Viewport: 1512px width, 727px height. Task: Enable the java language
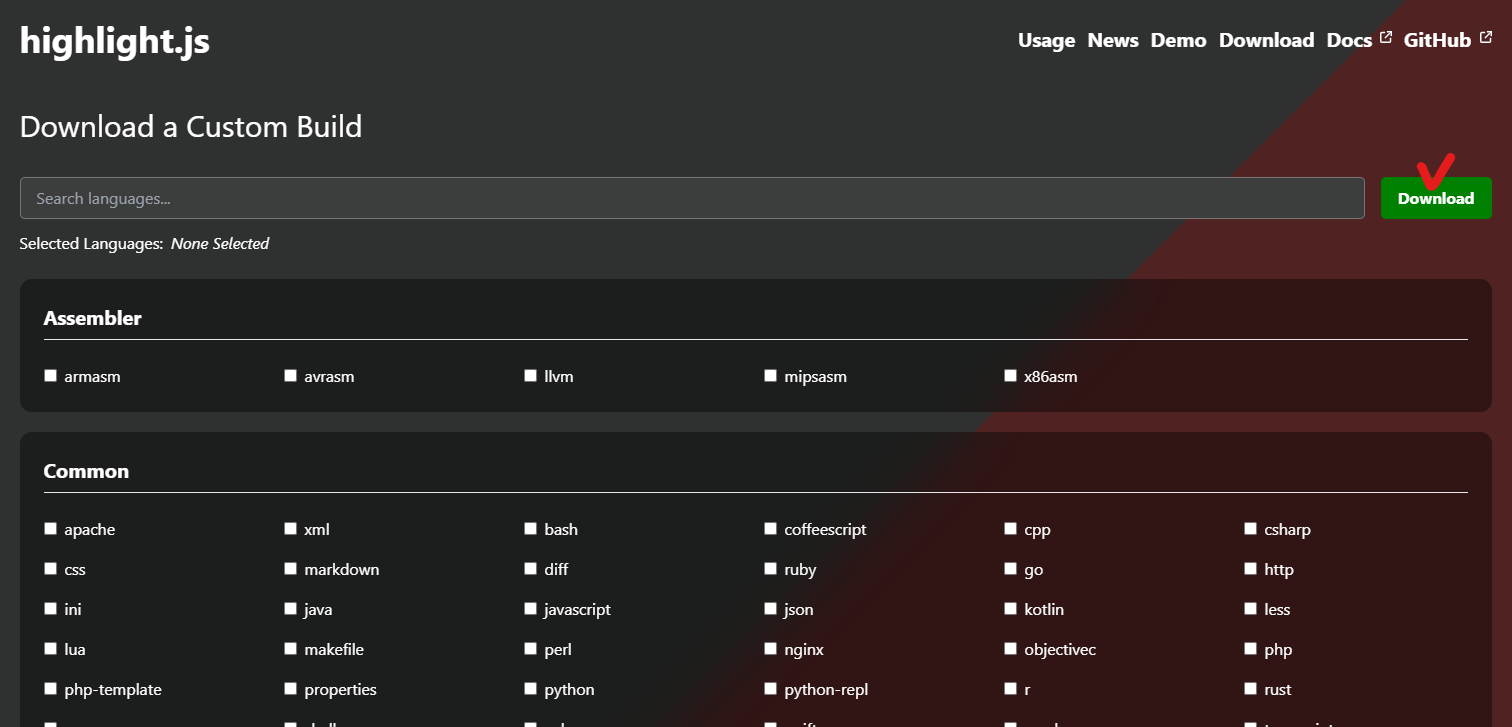[290, 609]
